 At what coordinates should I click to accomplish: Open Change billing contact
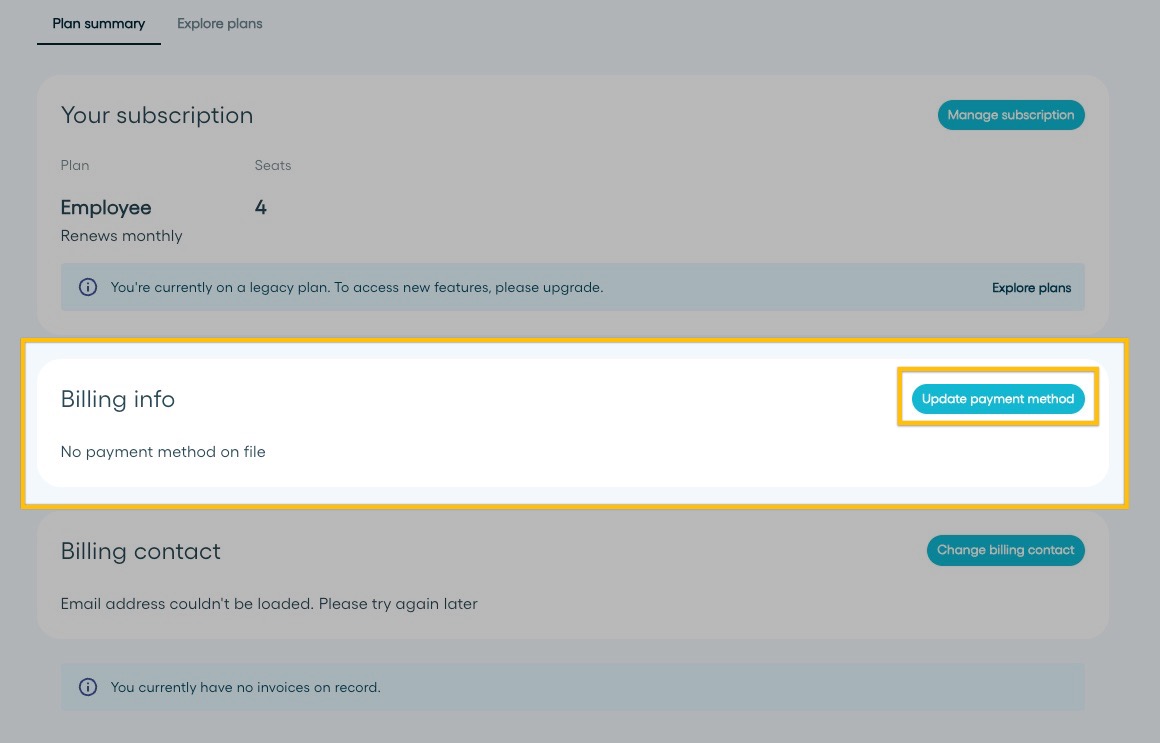tap(1005, 550)
